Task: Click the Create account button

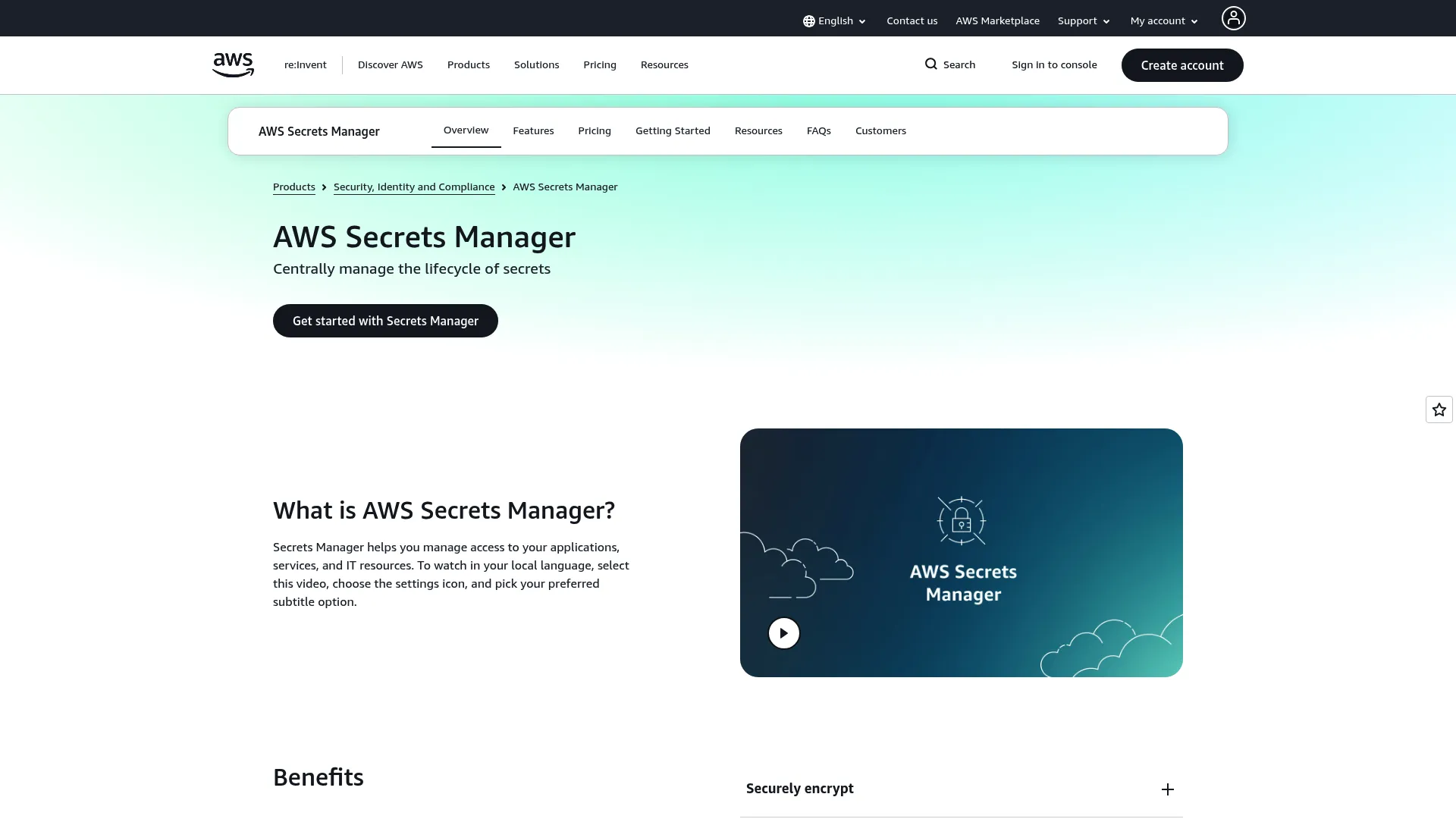Action: pos(1181,65)
